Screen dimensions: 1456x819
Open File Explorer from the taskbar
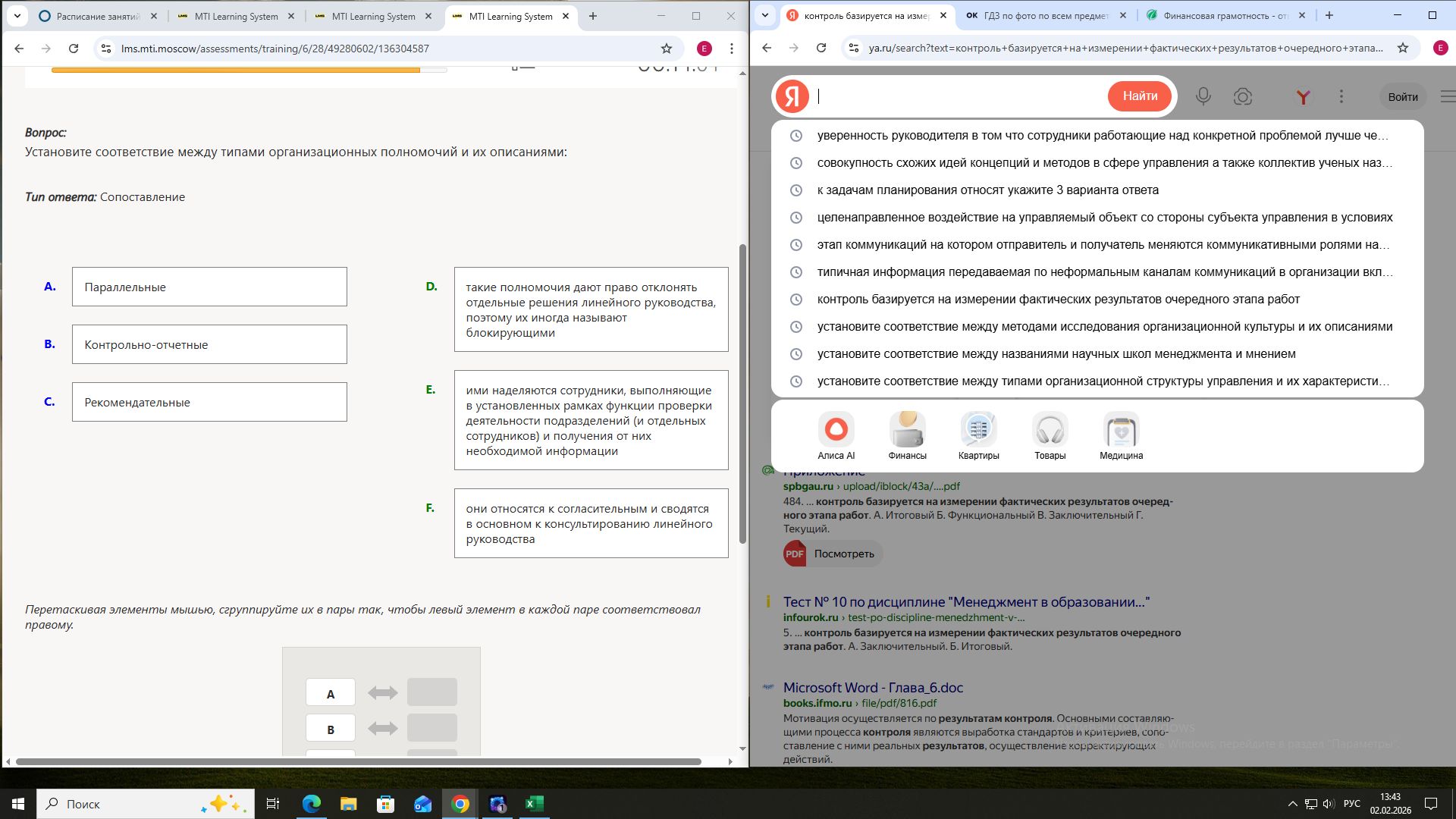tap(348, 804)
